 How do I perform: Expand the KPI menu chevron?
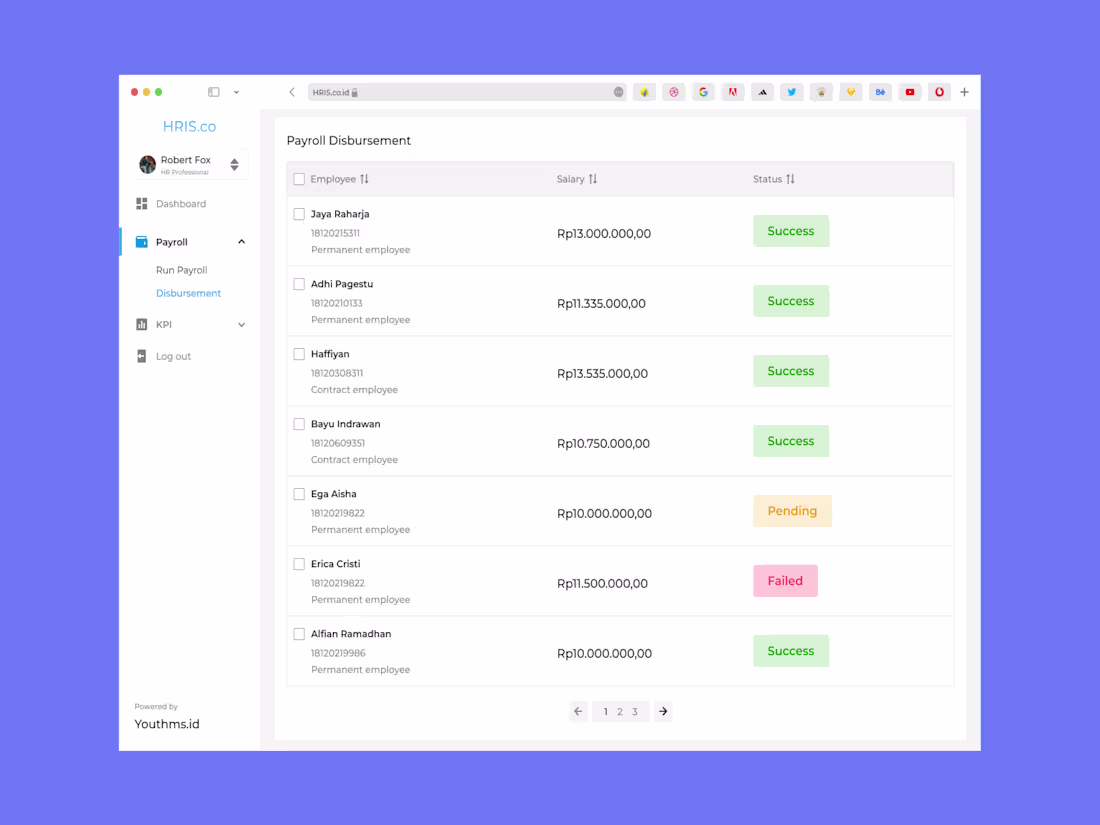pyautogui.click(x=241, y=325)
